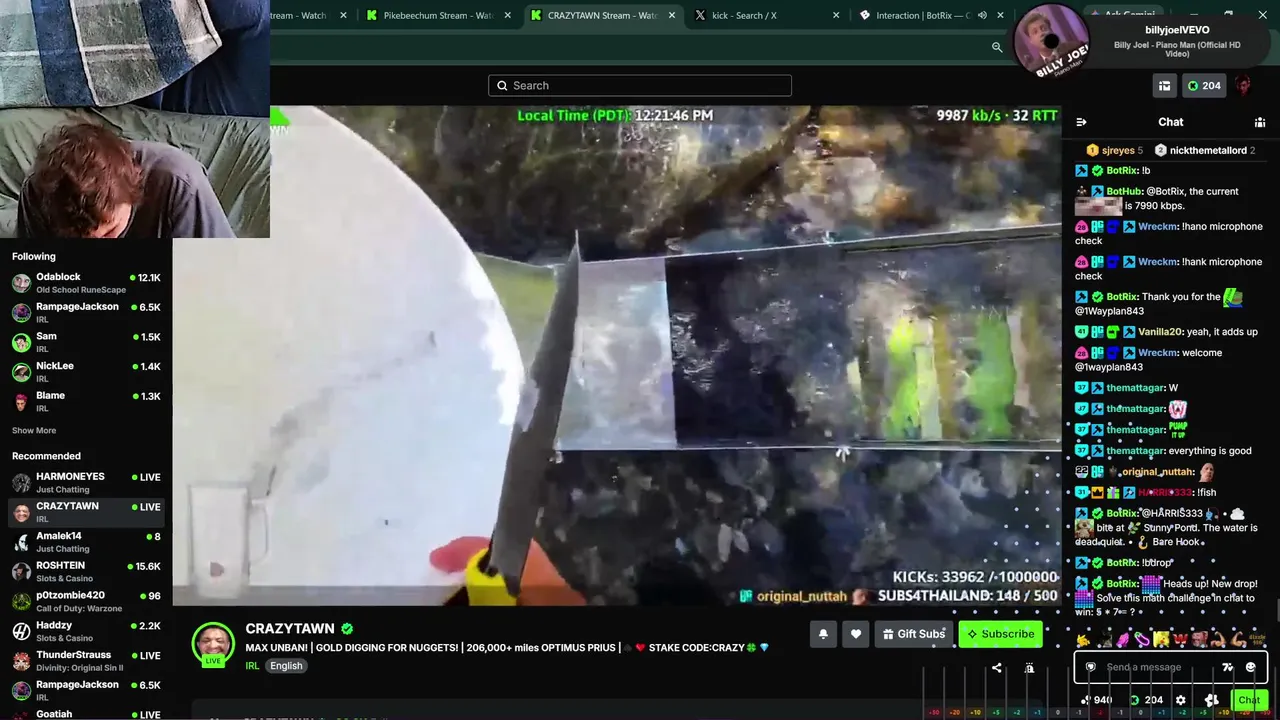Close the Pikebeechum Stream tab
This screenshot has width=1280, height=720.
(x=507, y=15)
